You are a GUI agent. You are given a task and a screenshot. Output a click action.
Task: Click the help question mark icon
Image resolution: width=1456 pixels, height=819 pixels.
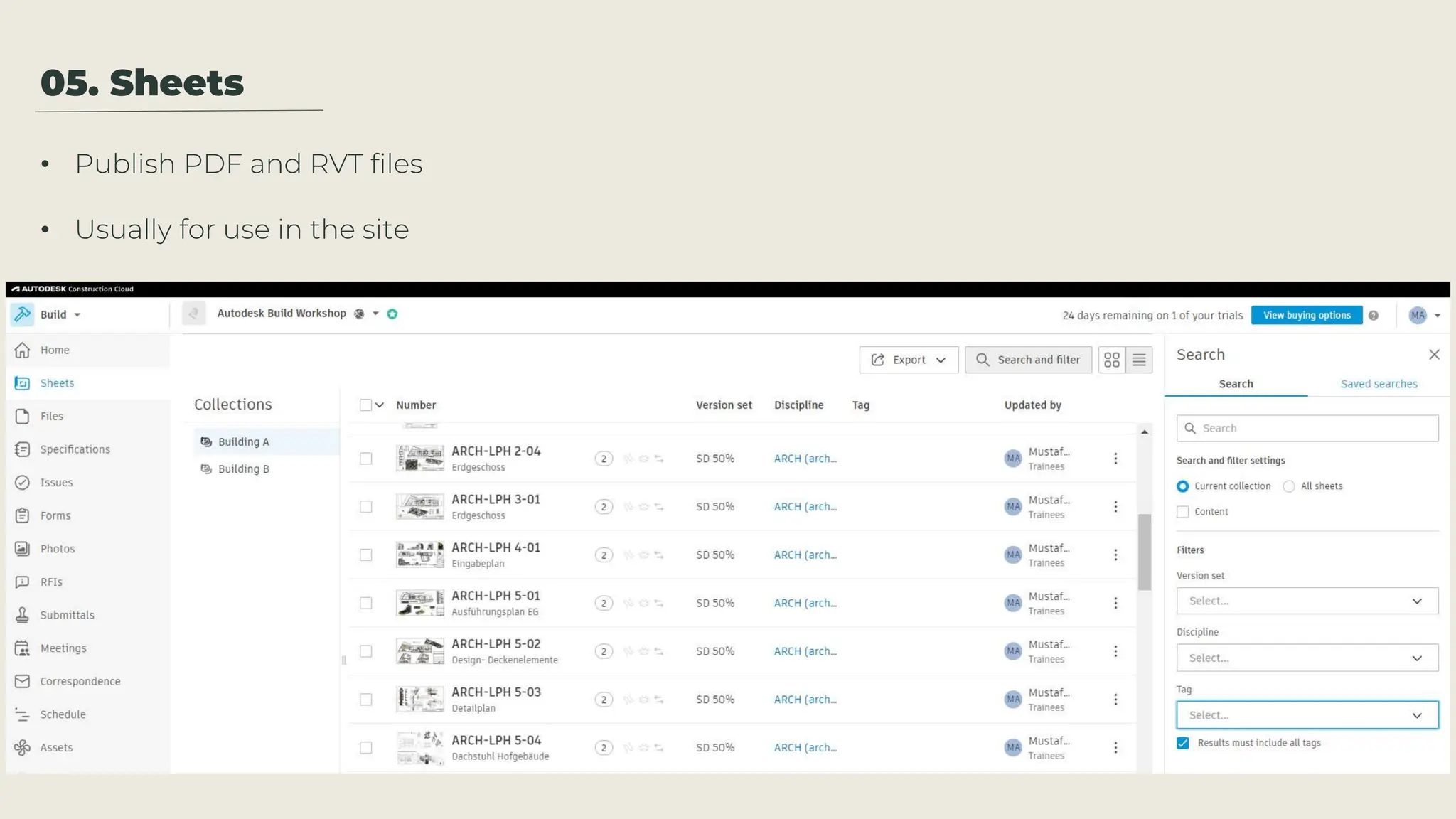click(x=1374, y=315)
